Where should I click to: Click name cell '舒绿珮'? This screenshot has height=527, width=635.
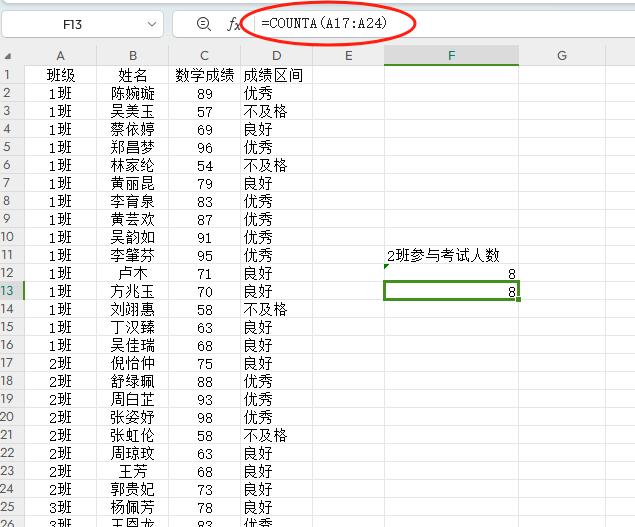click(x=132, y=381)
